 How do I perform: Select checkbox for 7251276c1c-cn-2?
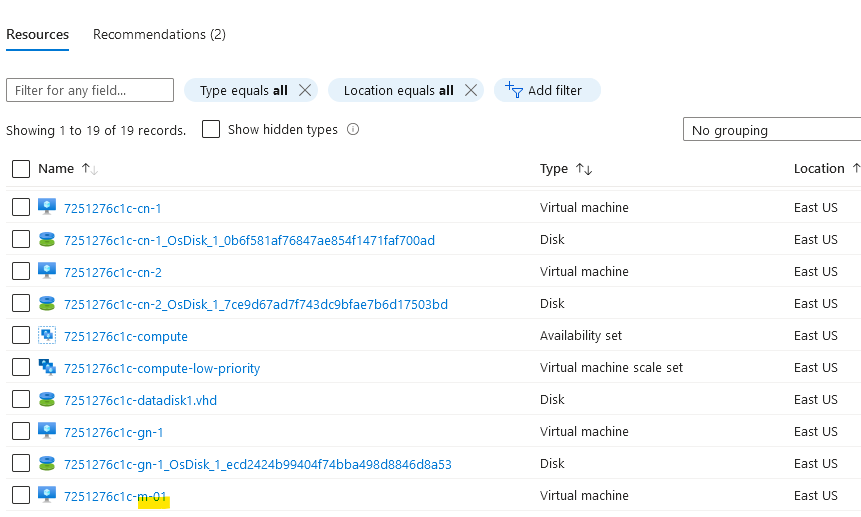pyautogui.click(x=21, y=271)
